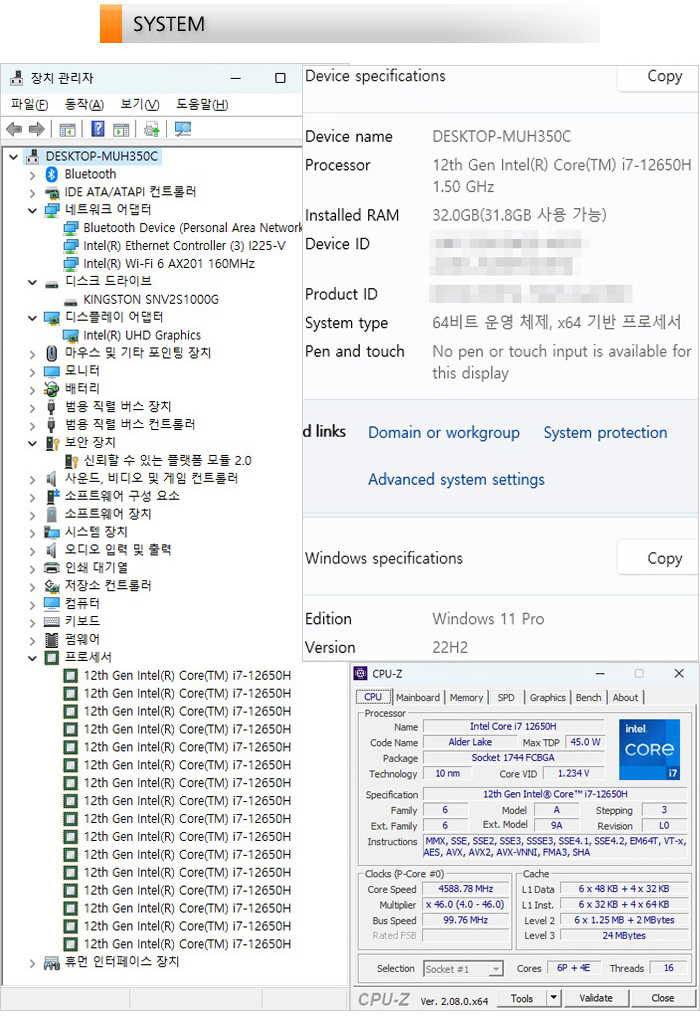Open the 보기(V) menu

point(139,104)
